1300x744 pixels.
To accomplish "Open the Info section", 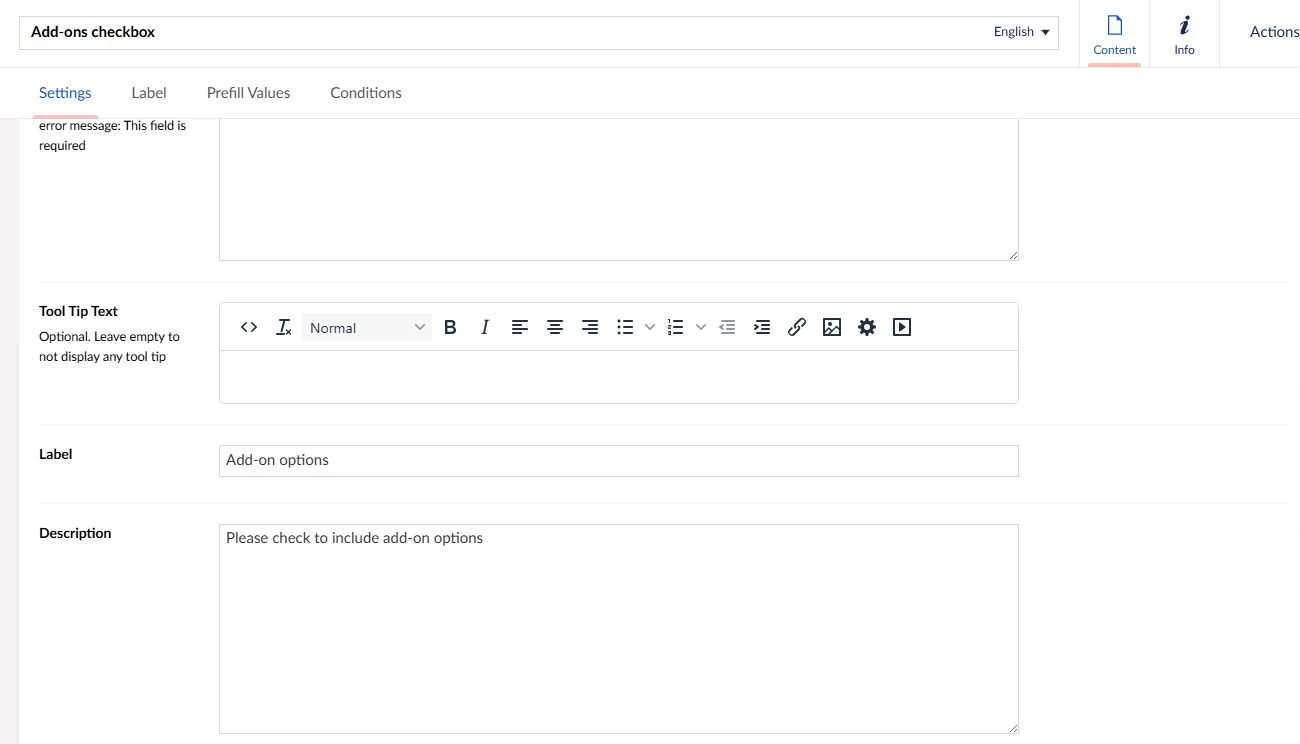I will point(1184,34).
